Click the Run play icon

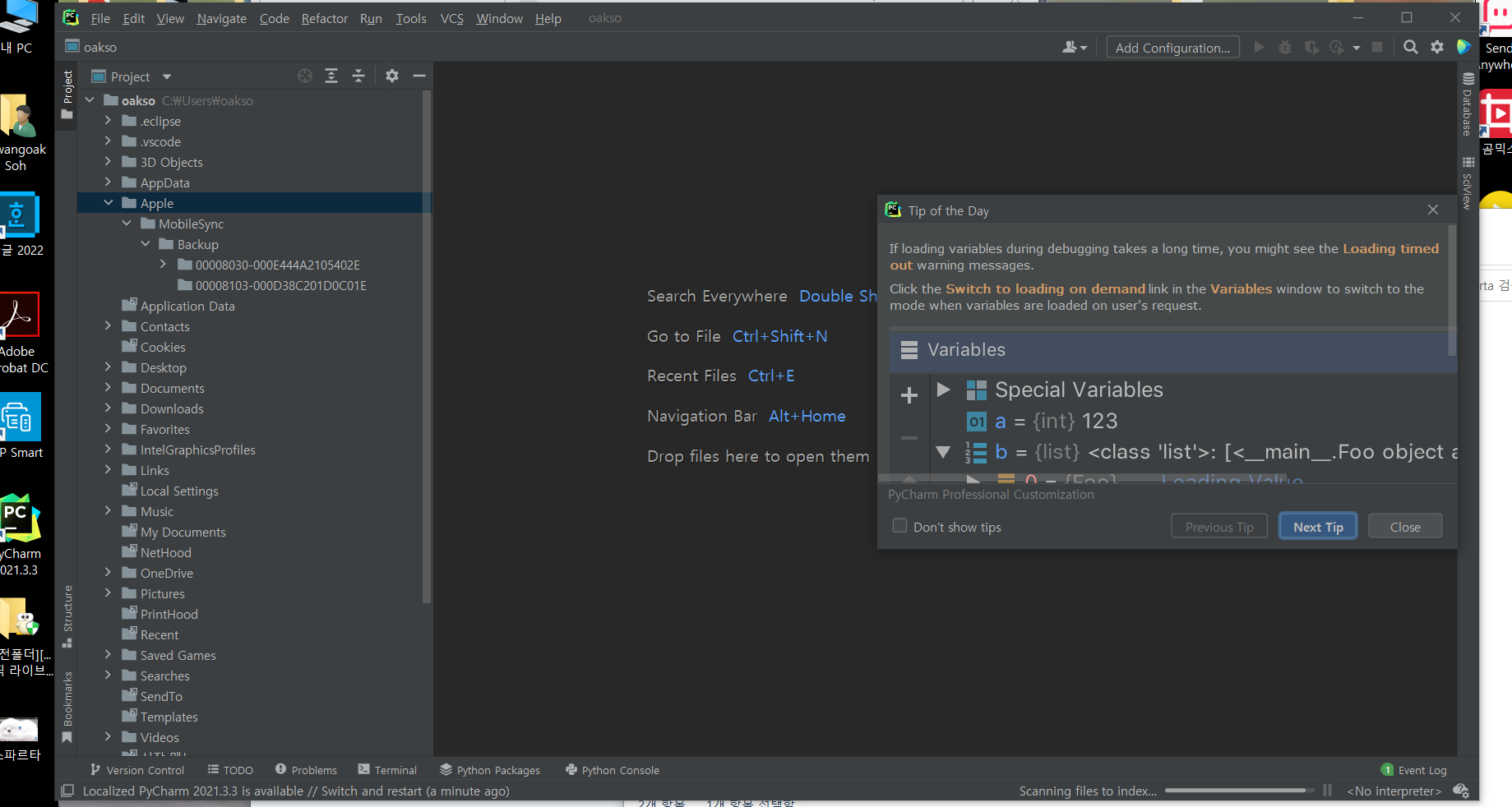click(x=1259, y=48)
